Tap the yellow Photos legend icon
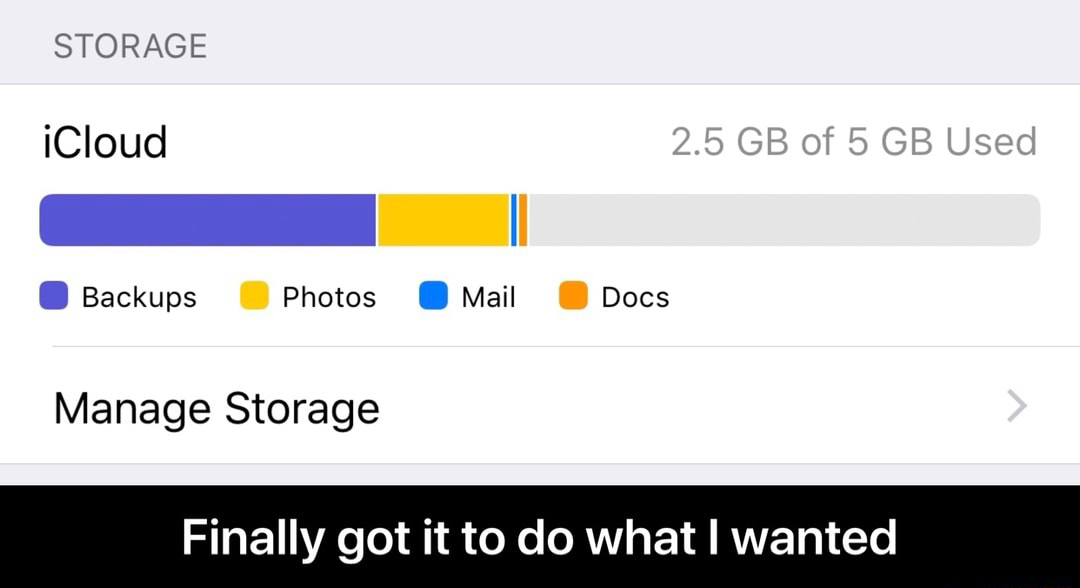Viewport: 1080px width, 588px height. coord(255,297)
